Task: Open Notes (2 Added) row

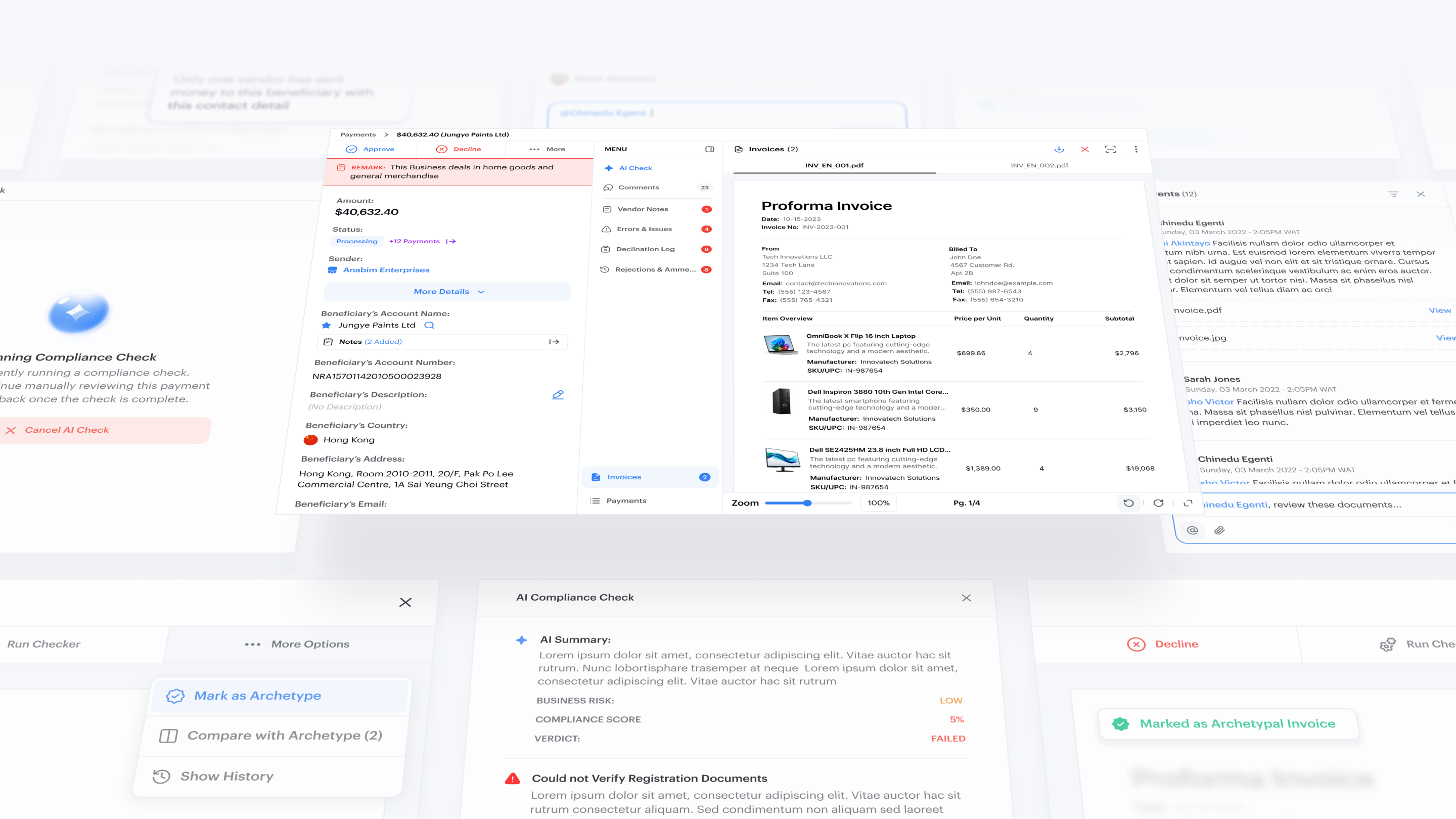Action: tap(442, 342)
